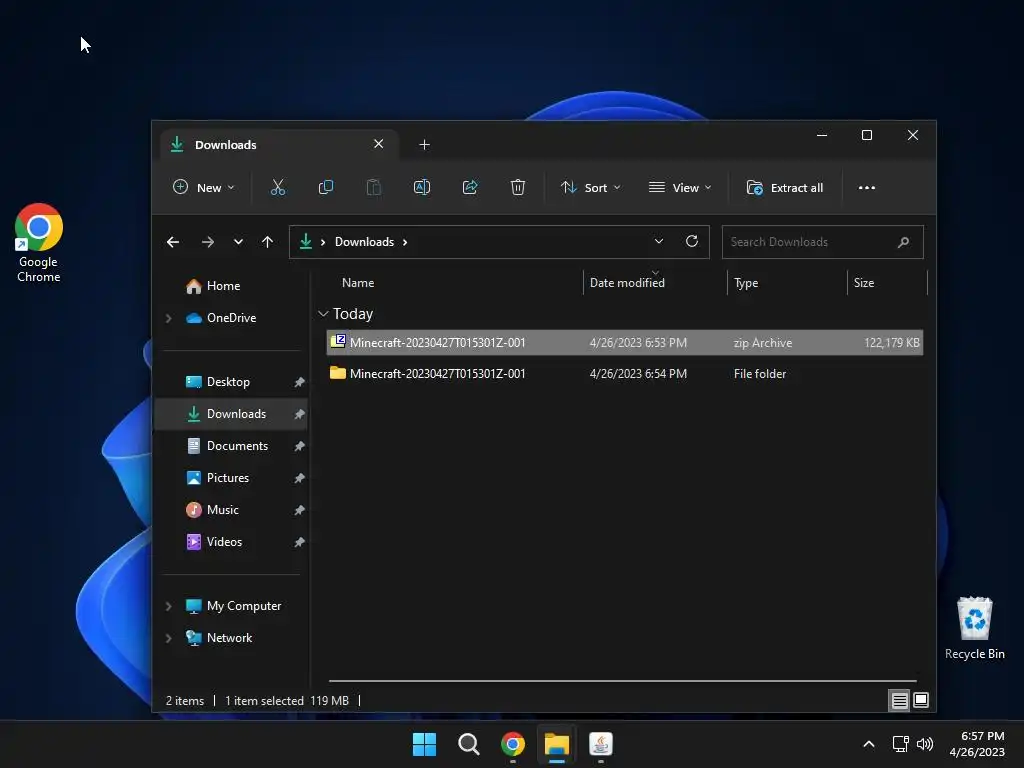Expand Network tree node
This screenshot has width=1024, height=768.
(168, 638)
